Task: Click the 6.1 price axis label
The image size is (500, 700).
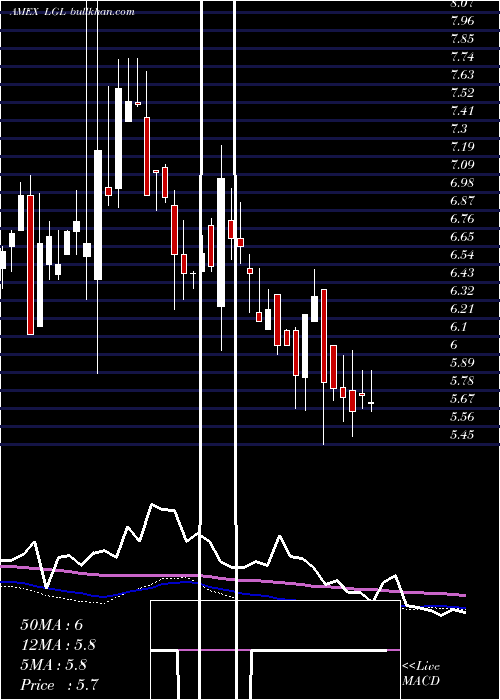Action: [459, 327]
